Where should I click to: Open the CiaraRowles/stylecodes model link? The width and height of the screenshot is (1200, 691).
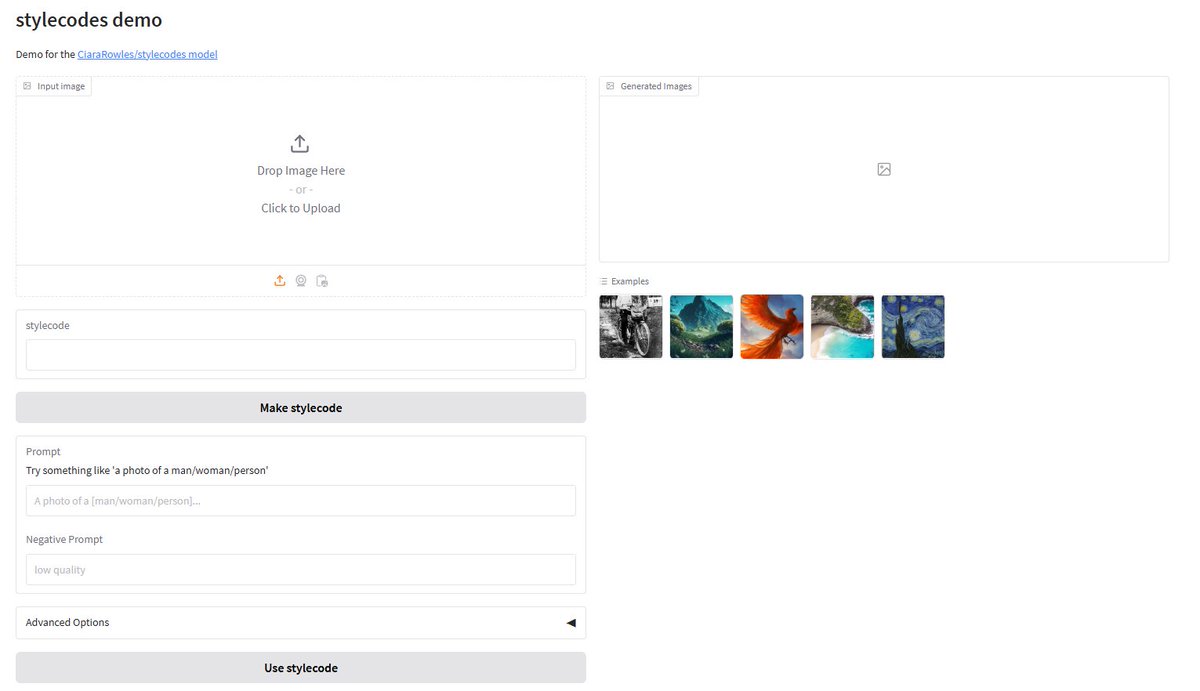[147, 54]
